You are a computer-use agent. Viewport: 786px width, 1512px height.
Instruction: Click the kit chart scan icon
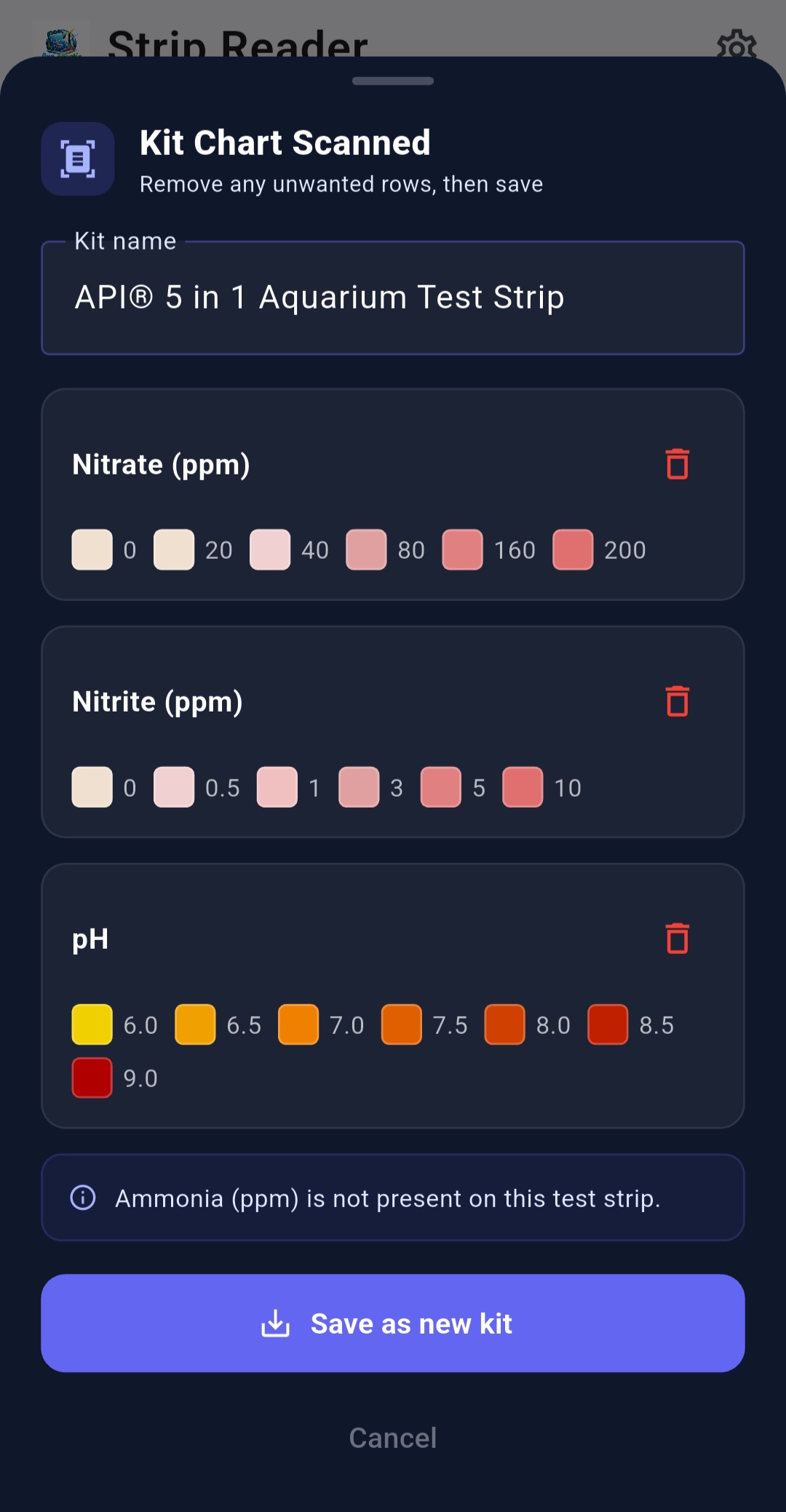pos(78,159)
